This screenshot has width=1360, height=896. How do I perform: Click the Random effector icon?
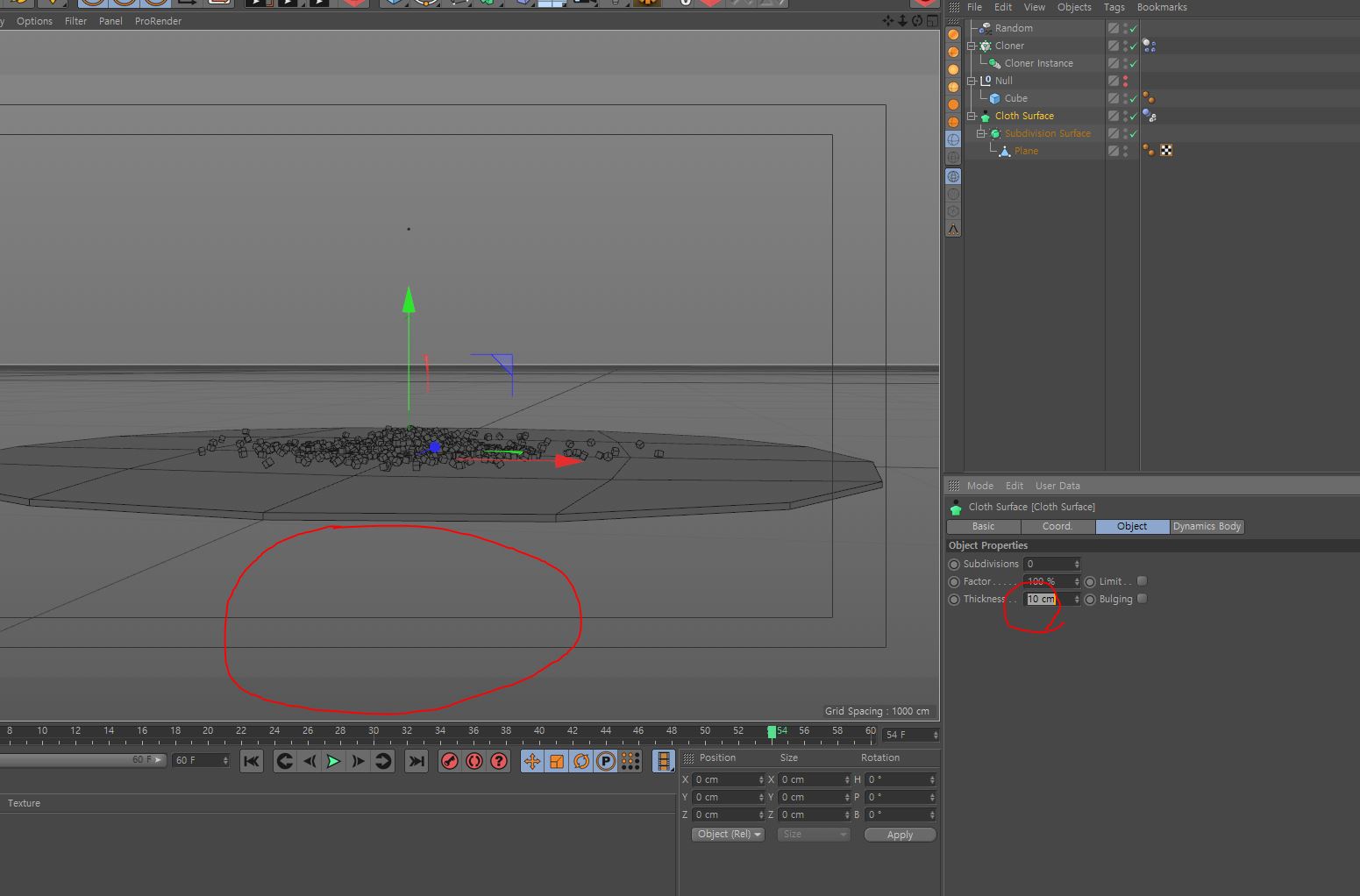tap(986, 28)
